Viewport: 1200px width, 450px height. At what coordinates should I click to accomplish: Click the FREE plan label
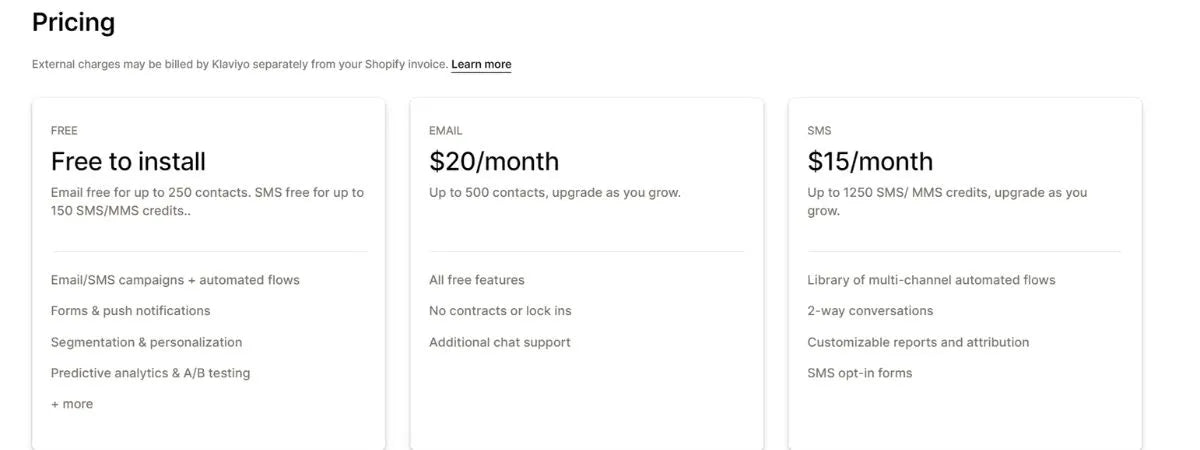pyautogui.click(x=64, y=131)
